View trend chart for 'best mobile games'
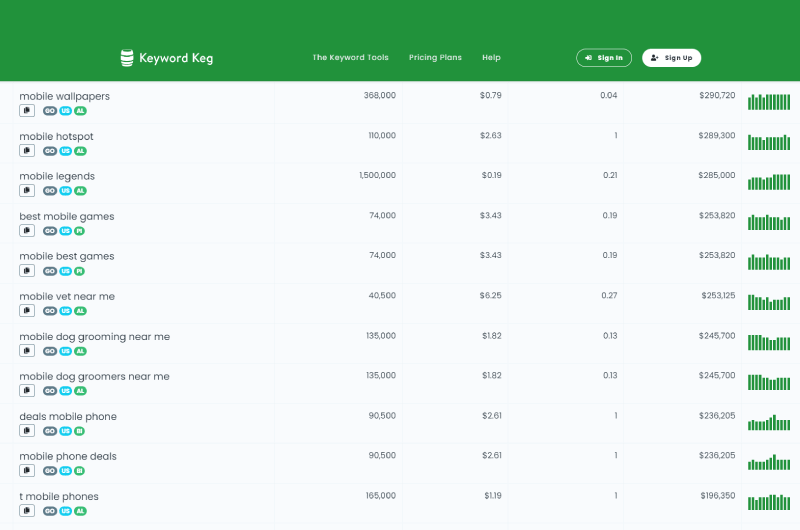Viewport: 800px width, 530px height. (x=769, y=222)
